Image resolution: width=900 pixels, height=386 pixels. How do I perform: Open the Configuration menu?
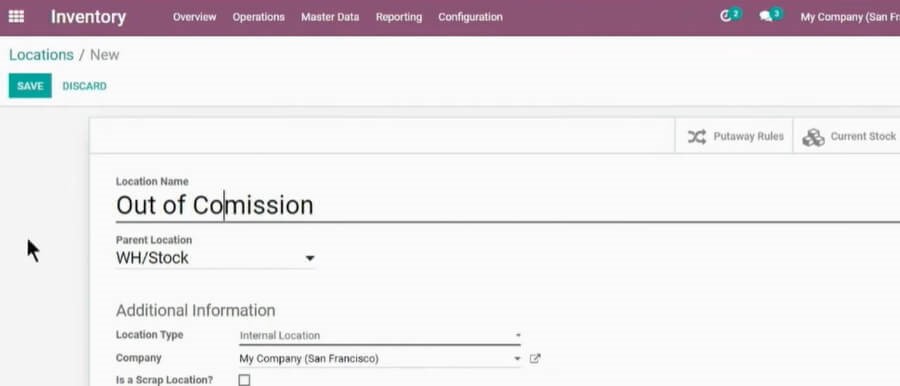(x=470, y=17)
